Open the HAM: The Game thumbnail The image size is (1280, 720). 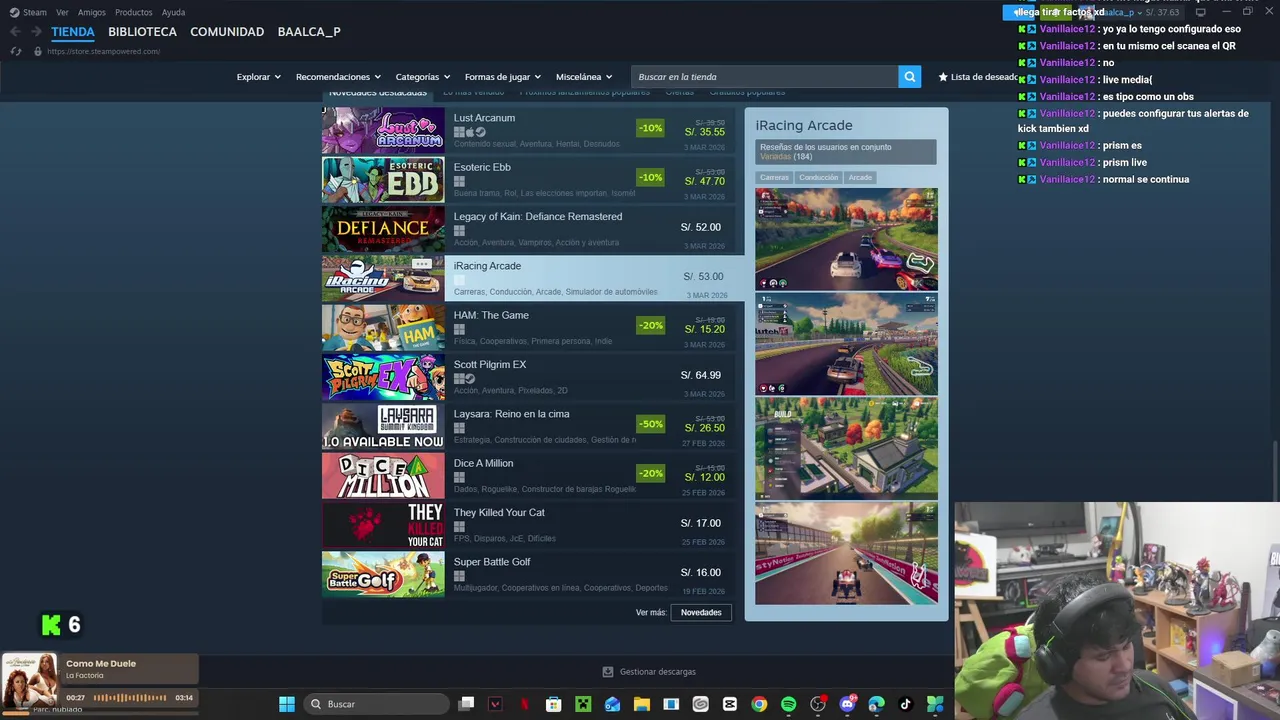383,328
